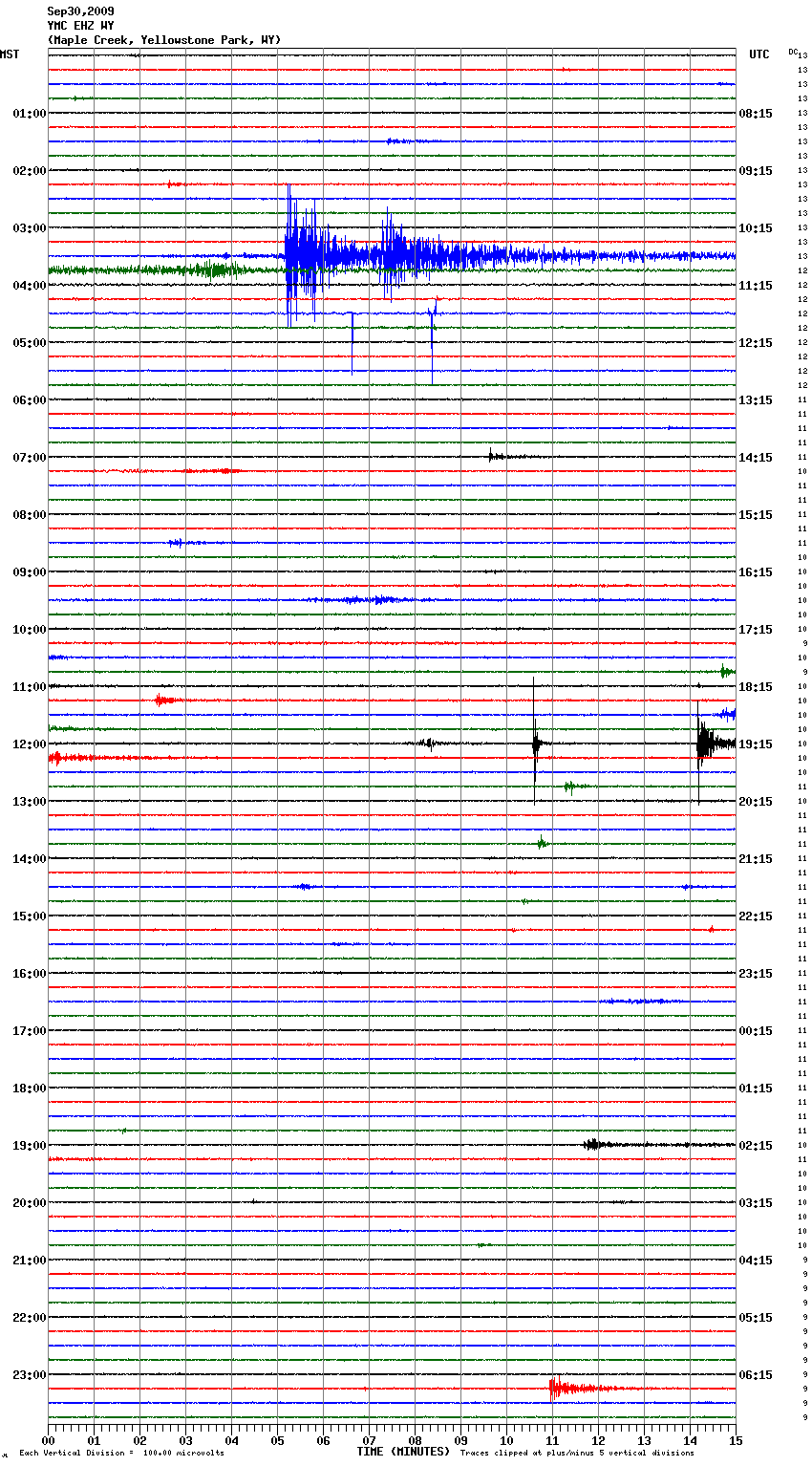Click the 06:15 UTC time label
Viewport: 812px width, 1466px height.
tap(756, 1375)
